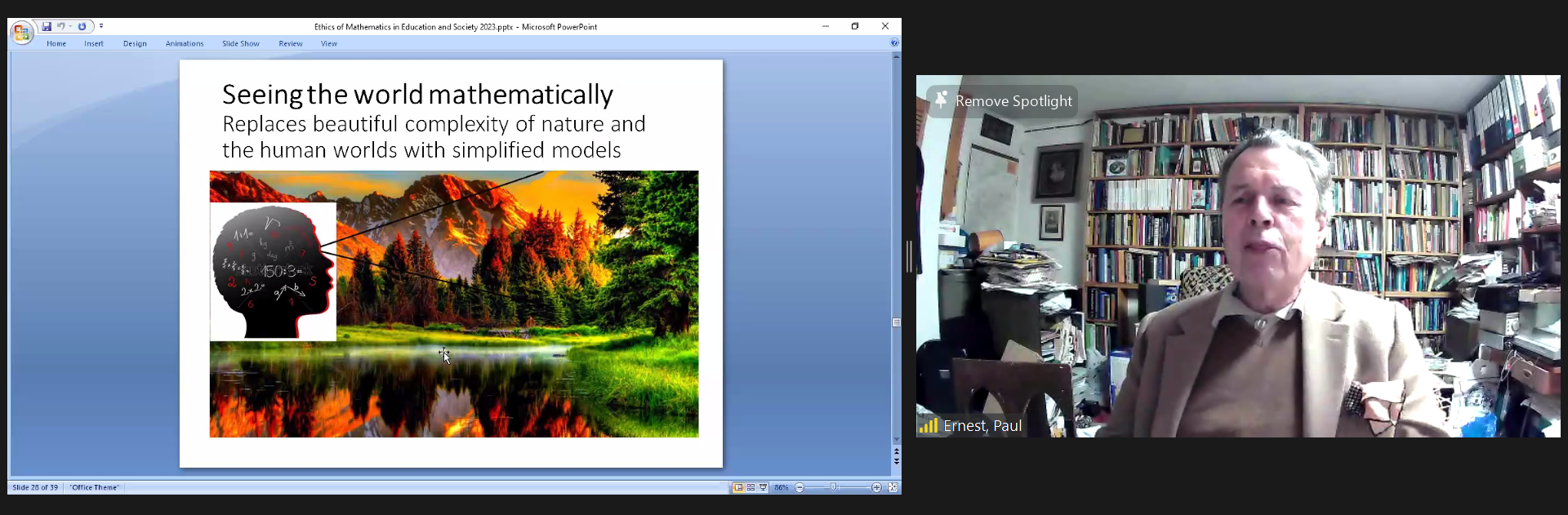
Task: Fit slide to current window icon
Action: tap(893, 487)
